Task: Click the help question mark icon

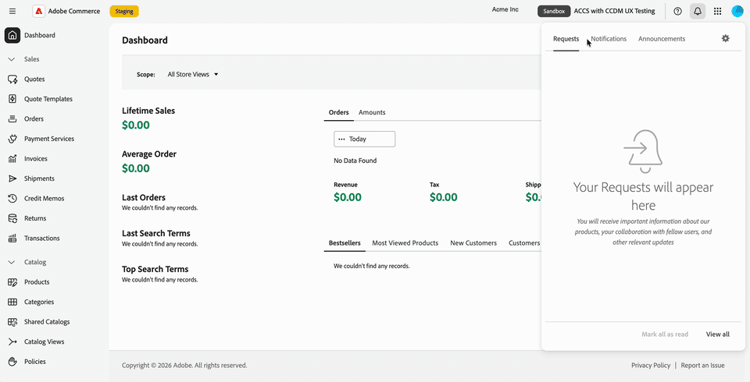Action: click(677, 11)
